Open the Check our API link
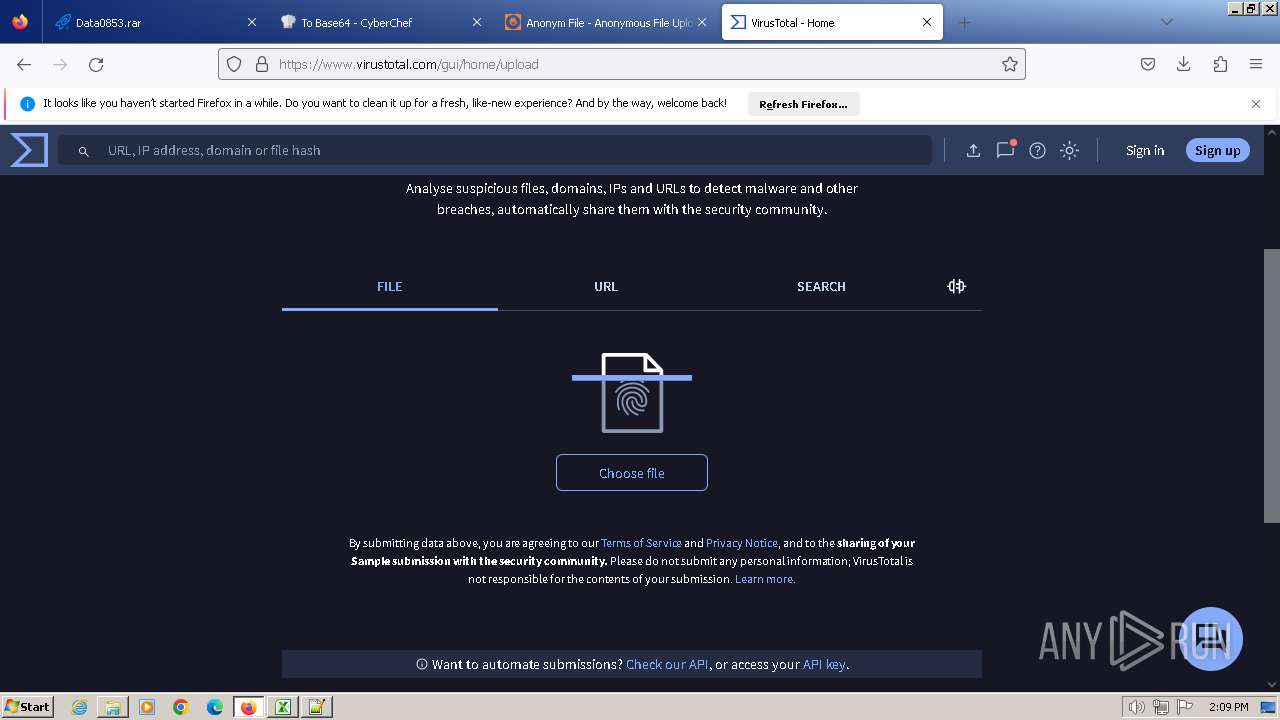This screenshot has width=1280, height=720. [668, 664]
